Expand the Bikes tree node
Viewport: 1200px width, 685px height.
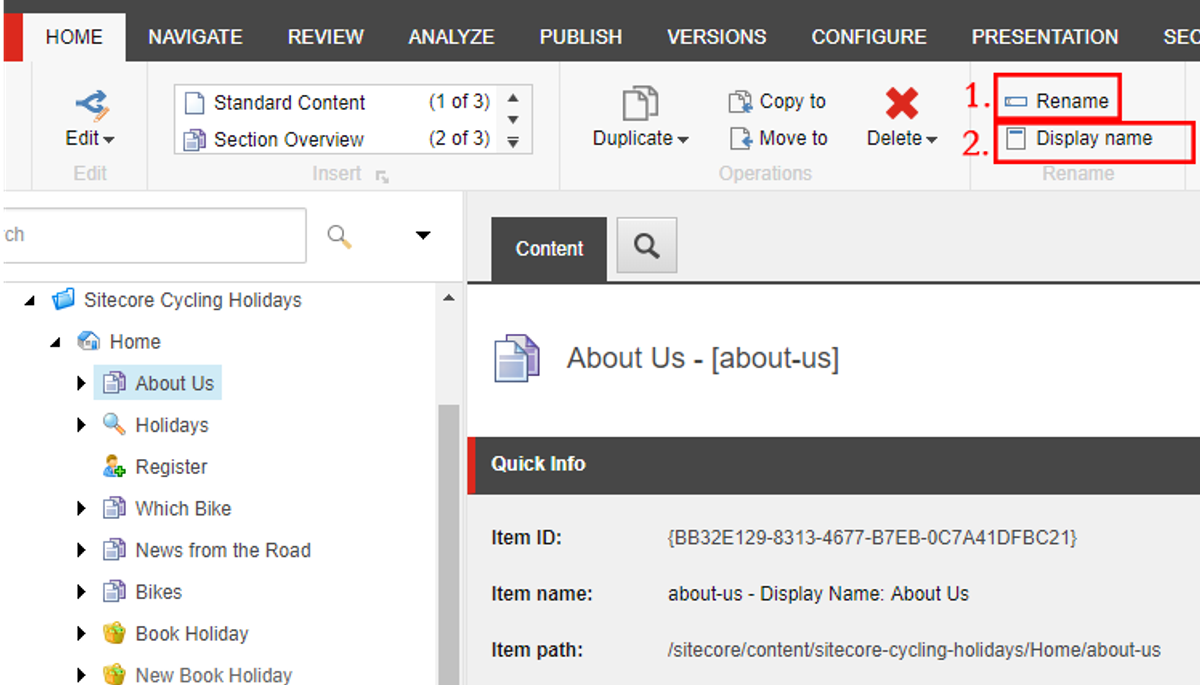[x=81, y=592]
